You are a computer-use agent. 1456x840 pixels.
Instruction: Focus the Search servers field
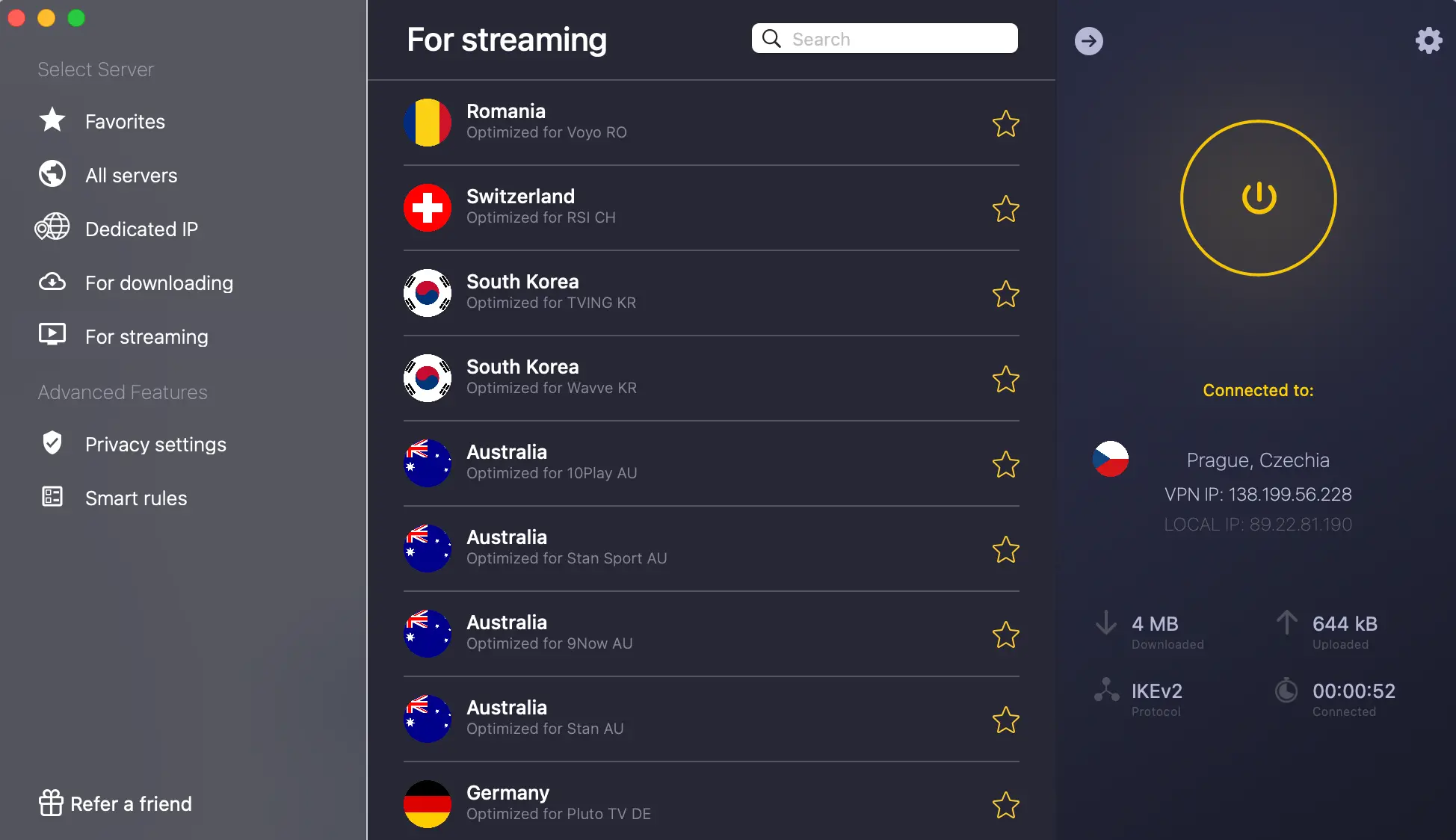pos(884,38)
